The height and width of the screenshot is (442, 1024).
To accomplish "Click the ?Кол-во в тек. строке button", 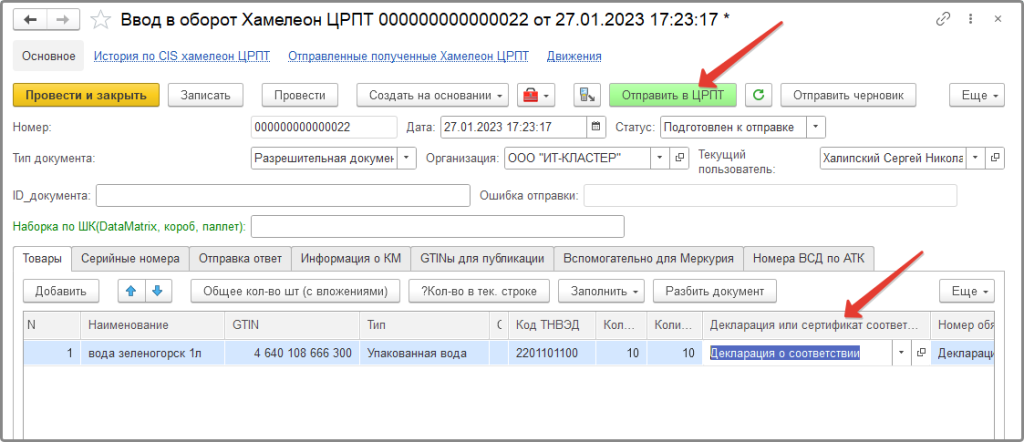I will (479, 291).
